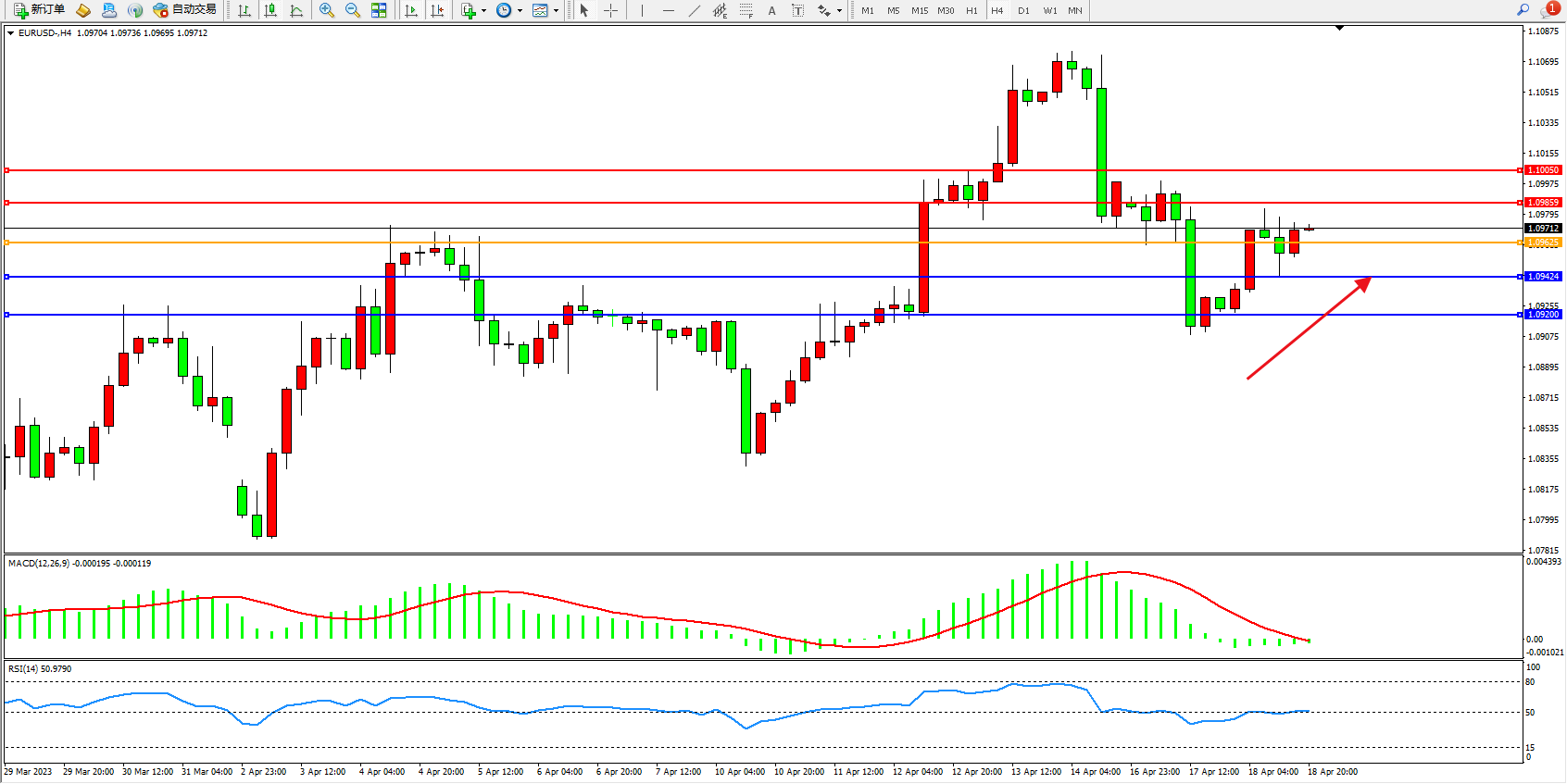Open the indicators list dropdown arrow
This screenshot has width=1567, height=784.
coord(483,11)
